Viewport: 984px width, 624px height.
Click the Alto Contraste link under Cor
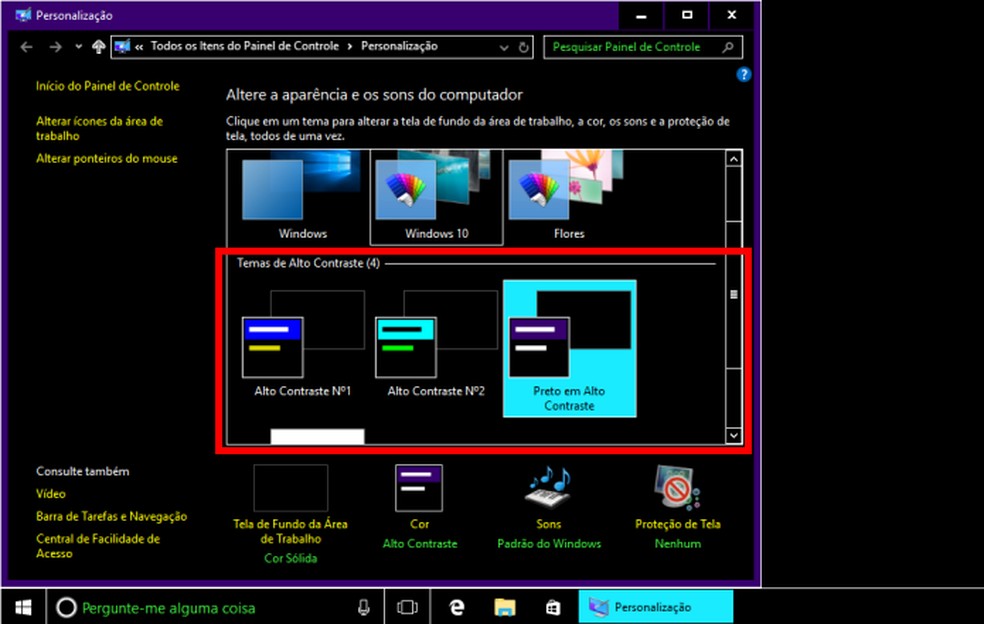click(420, 544)
